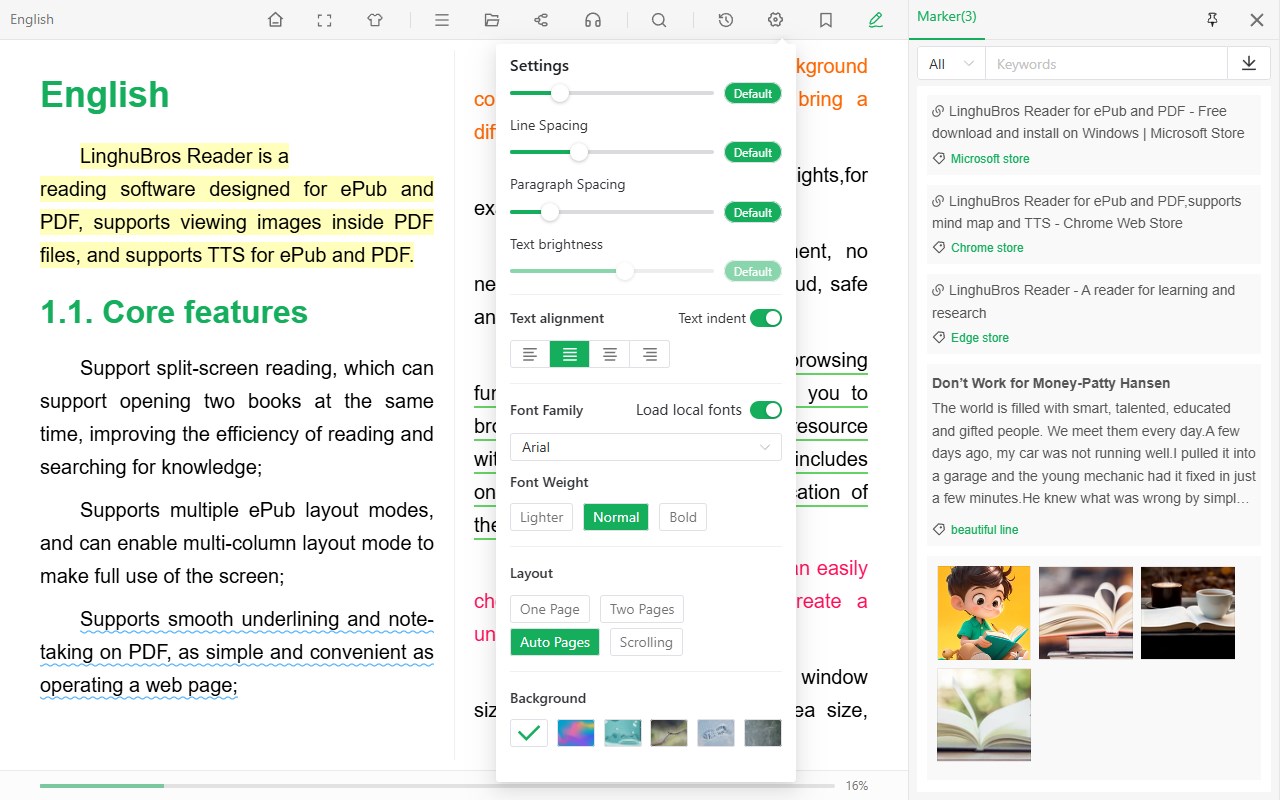Viewport: 1280px width, 800px height.
Task: Select Bold font weight
Action: coord(683,517)
